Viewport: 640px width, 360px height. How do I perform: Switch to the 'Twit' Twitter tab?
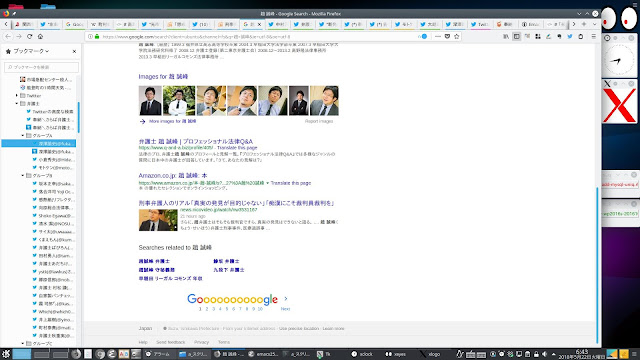click(480, 24)
